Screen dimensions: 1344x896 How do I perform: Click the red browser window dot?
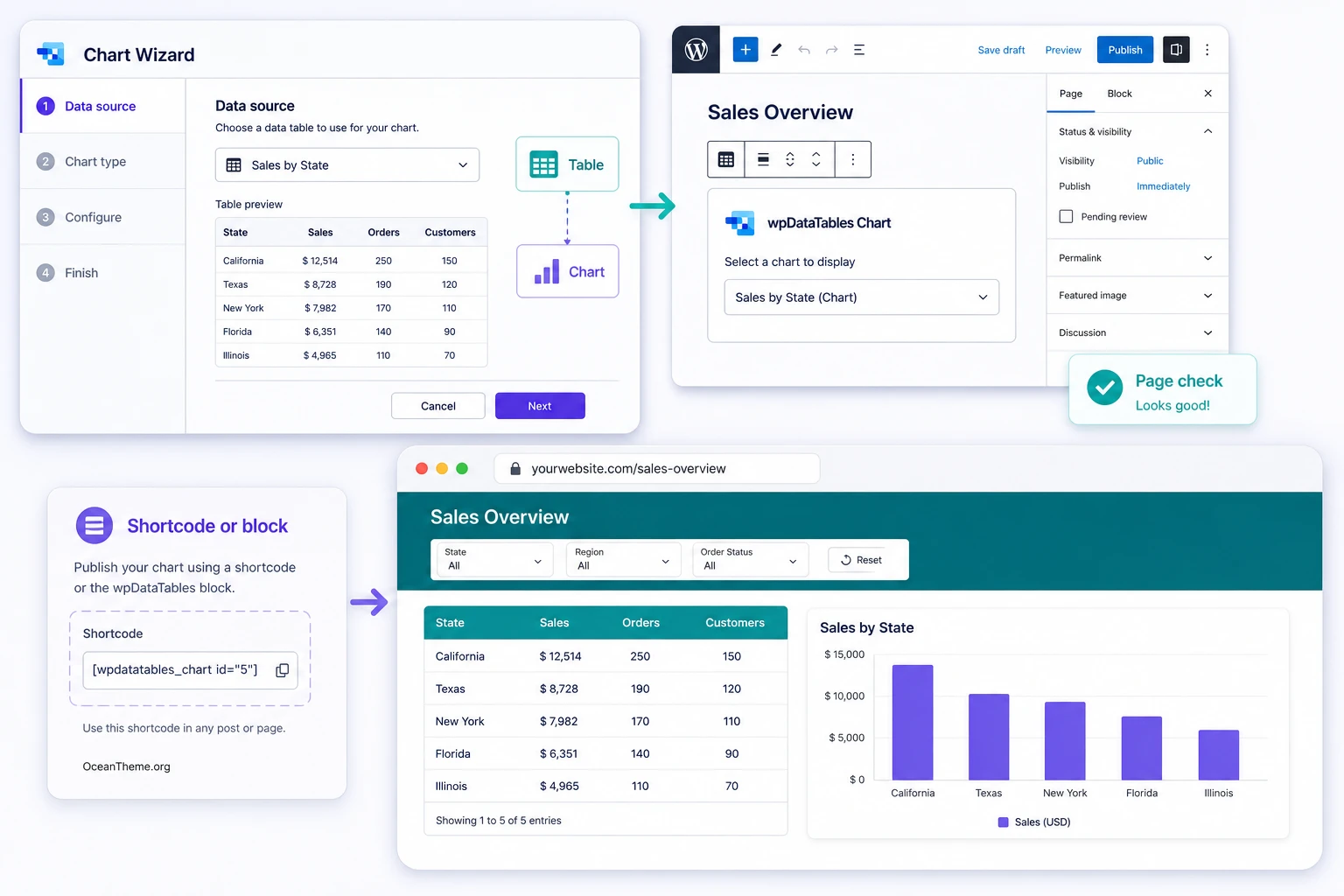tap(422, 469)
